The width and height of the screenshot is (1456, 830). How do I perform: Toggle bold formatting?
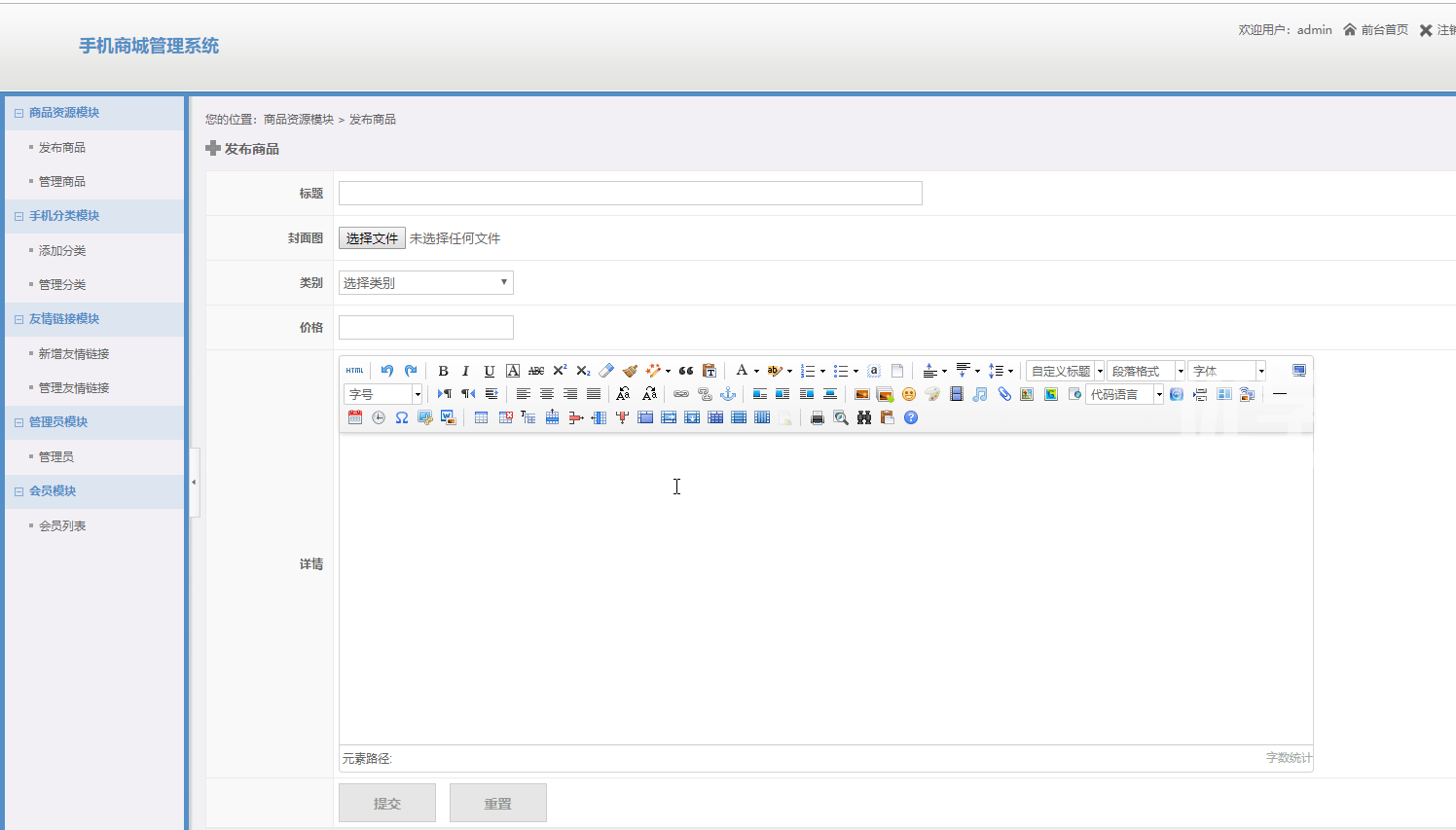(443, 371)
